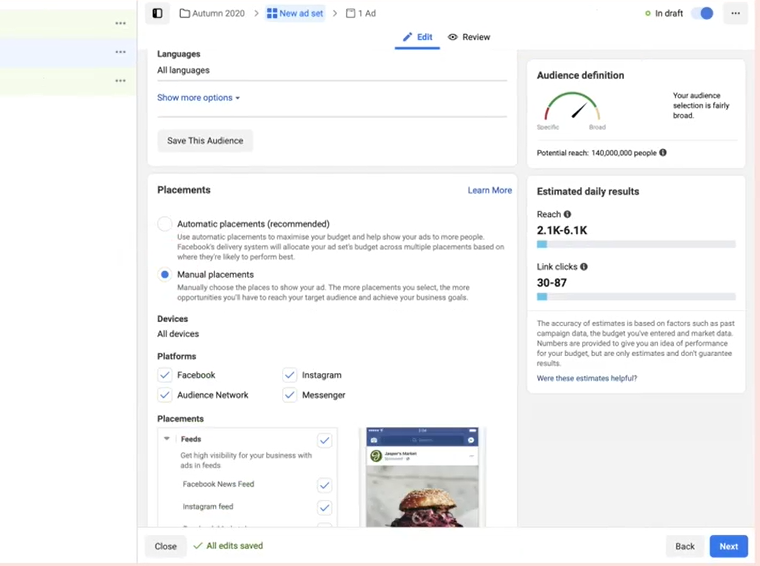This screenshot has height=566, width=760.
Task: Click the ad page icon beside 1 Ad
Action: pos(350,13)
